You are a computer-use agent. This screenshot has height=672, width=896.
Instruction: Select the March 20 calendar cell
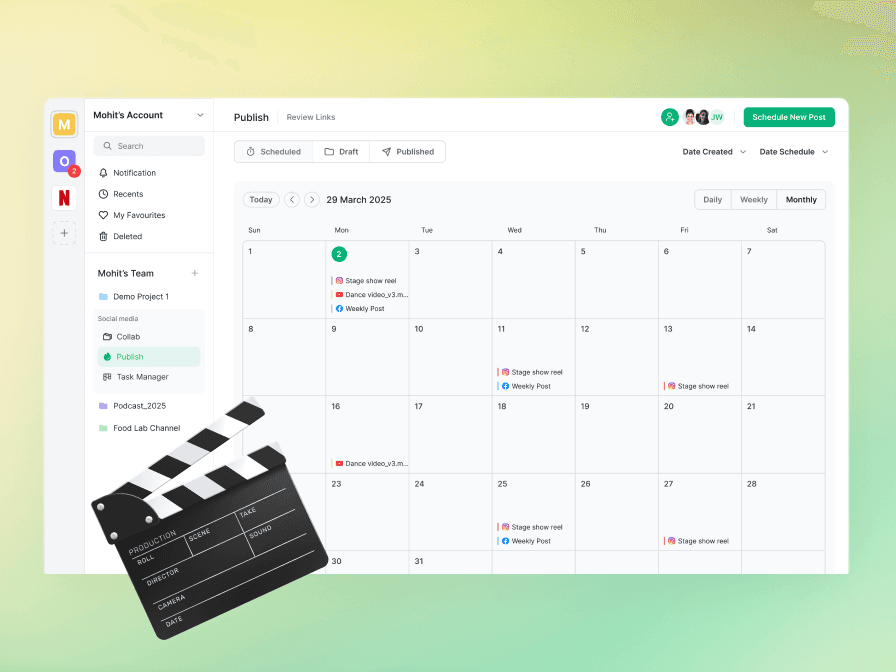click(x=700, y=434)
